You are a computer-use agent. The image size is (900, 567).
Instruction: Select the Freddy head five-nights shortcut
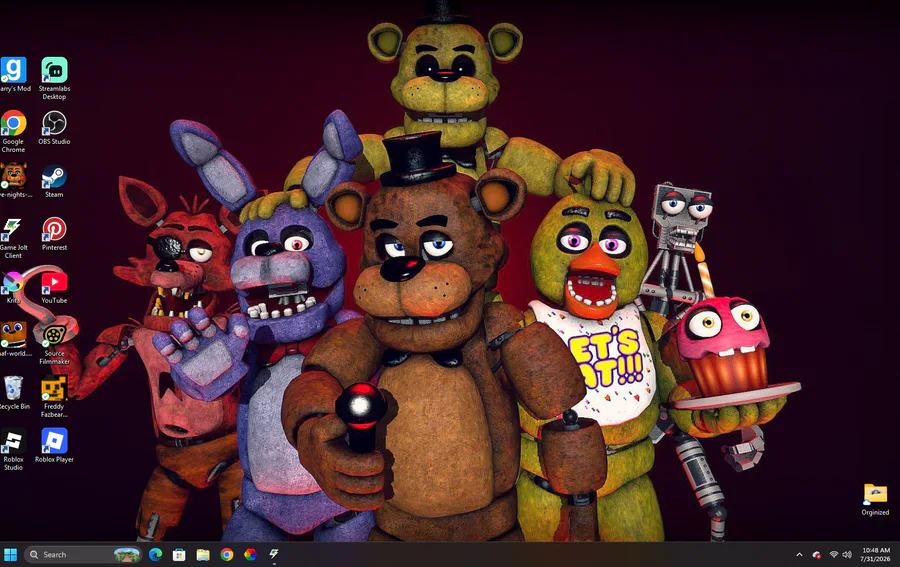(14, 180)
